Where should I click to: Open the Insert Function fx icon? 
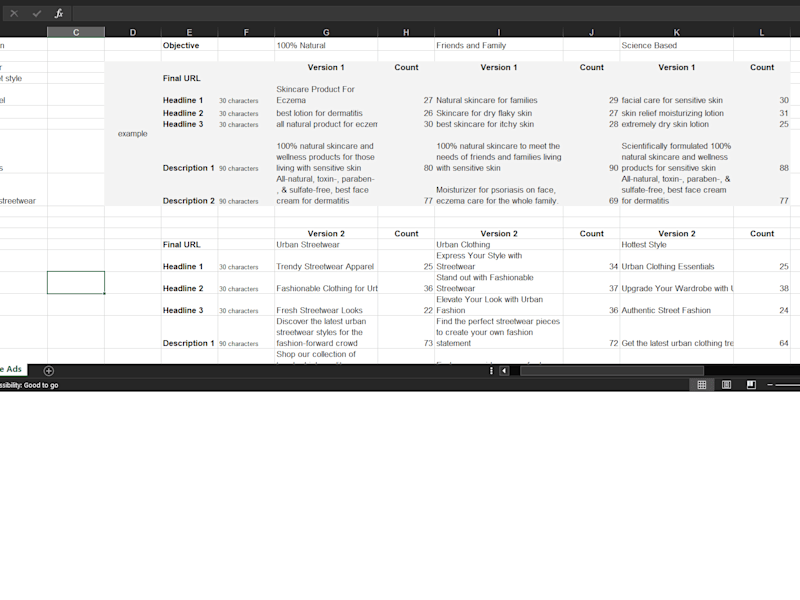click(59, 14)
